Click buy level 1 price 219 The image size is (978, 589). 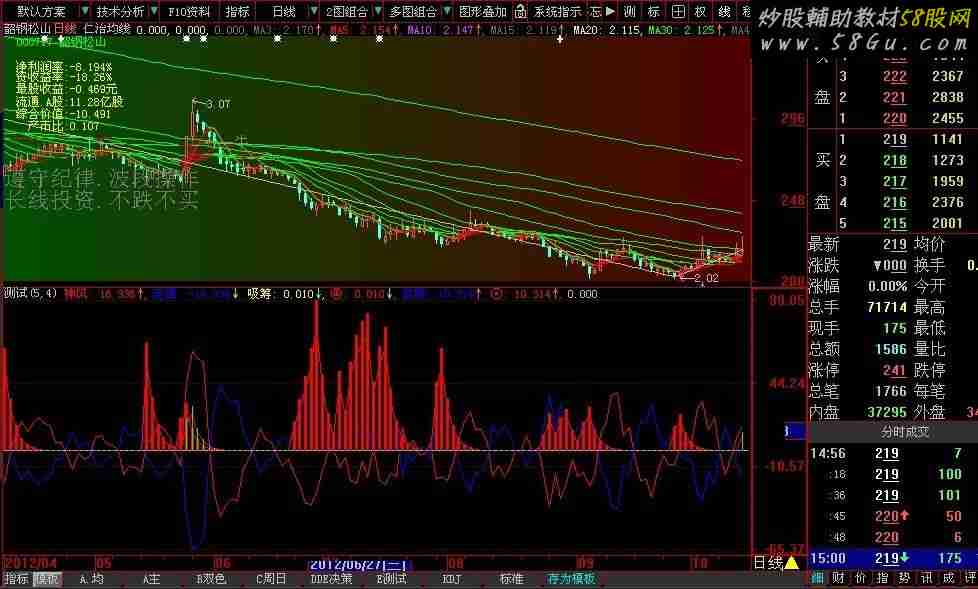[894, 140]
